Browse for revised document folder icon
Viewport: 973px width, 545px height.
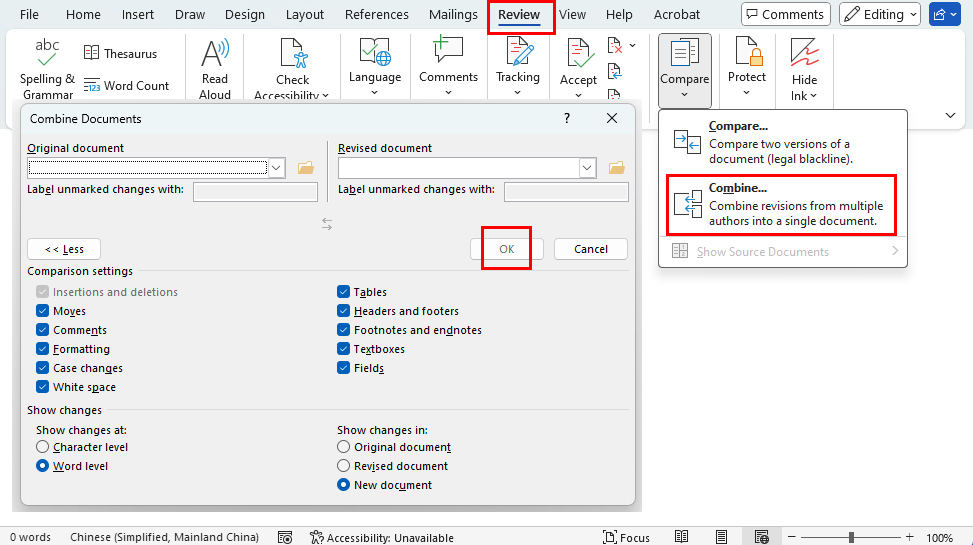[x=617, y=168]
